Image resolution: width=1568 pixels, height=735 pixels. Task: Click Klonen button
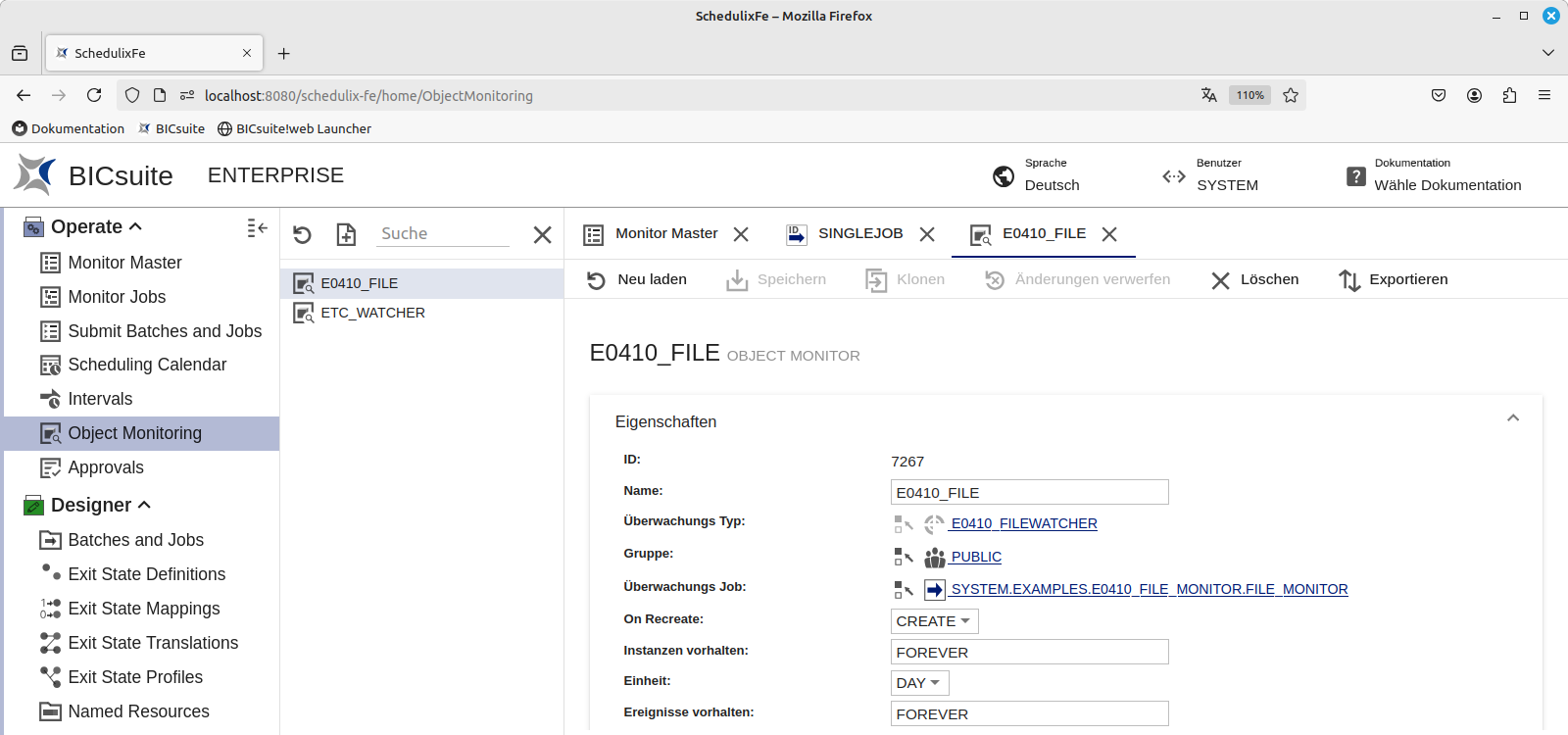pyautogui.click(x=905, y=279)
